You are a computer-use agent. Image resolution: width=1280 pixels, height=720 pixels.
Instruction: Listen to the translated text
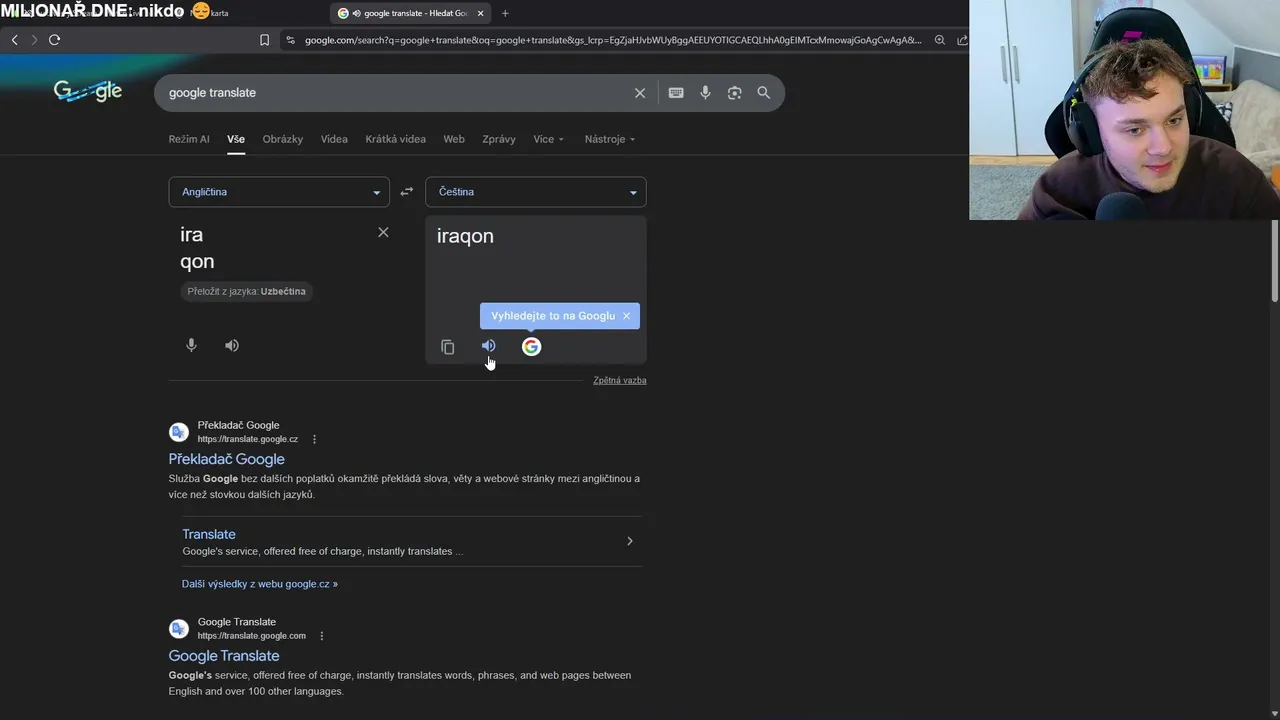pos(488,346)
